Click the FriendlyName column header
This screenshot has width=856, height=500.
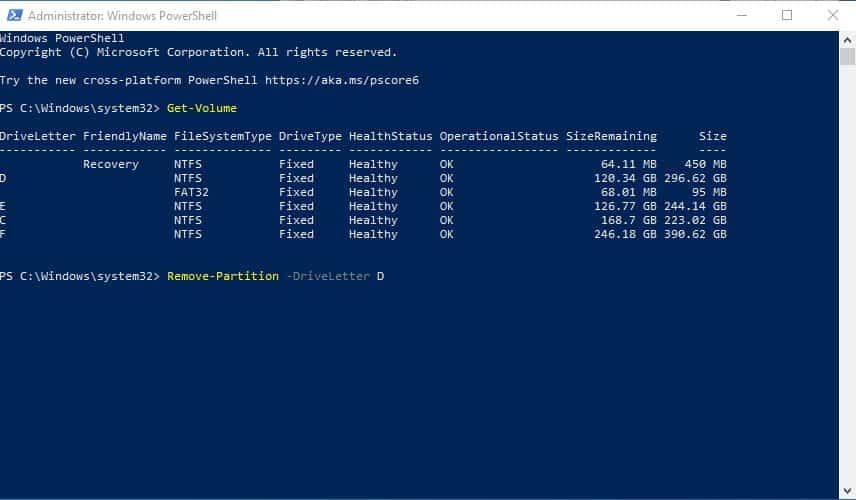[x=124, y=136]
